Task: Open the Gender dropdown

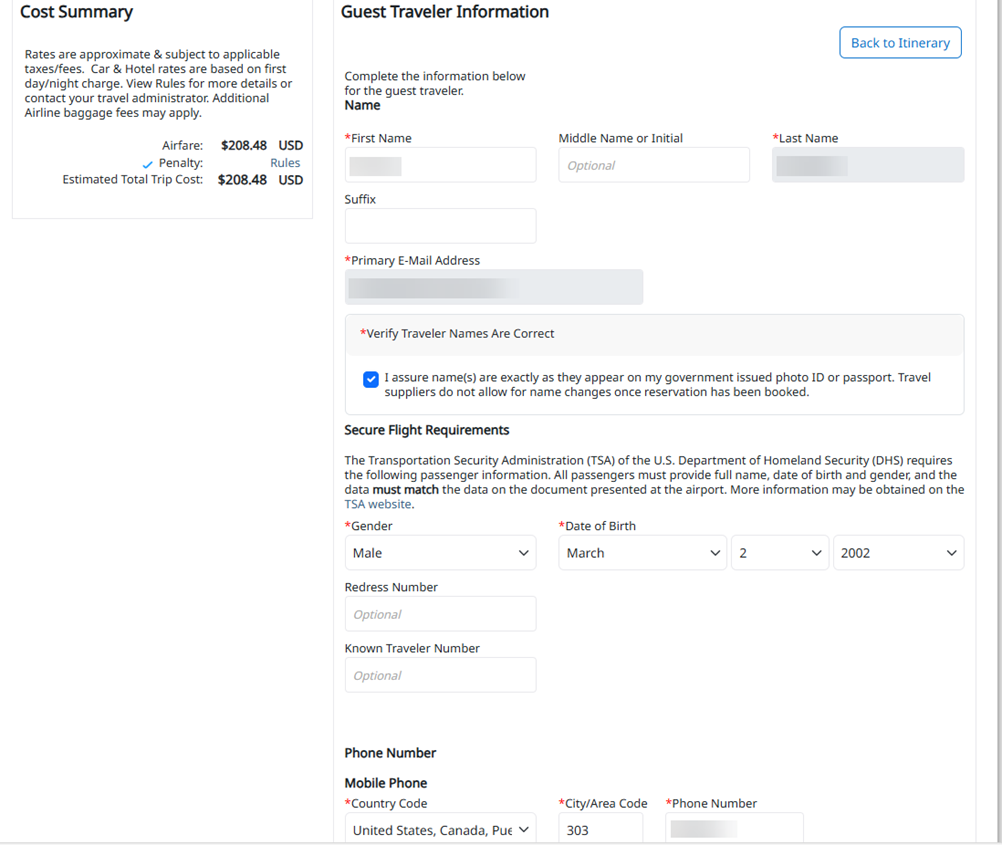Action: (440, 553)
